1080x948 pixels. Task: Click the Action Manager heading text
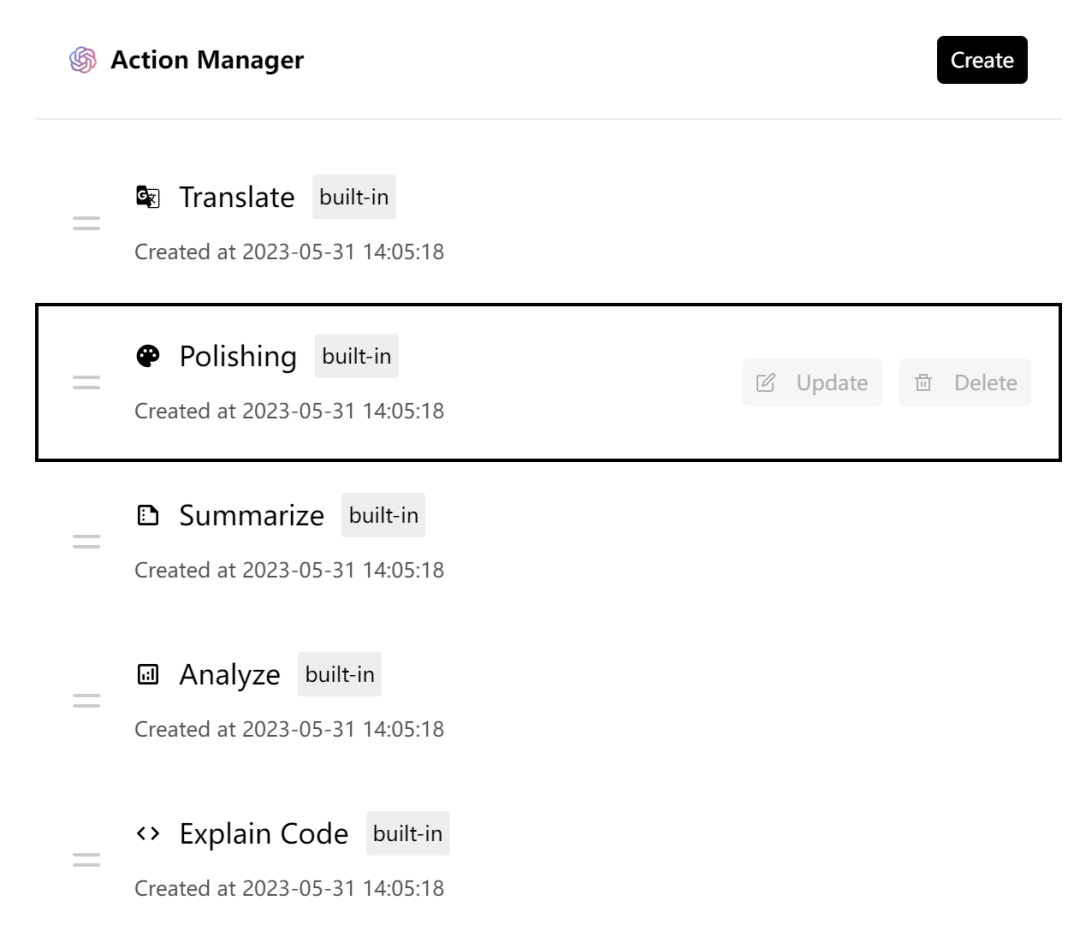207,60
